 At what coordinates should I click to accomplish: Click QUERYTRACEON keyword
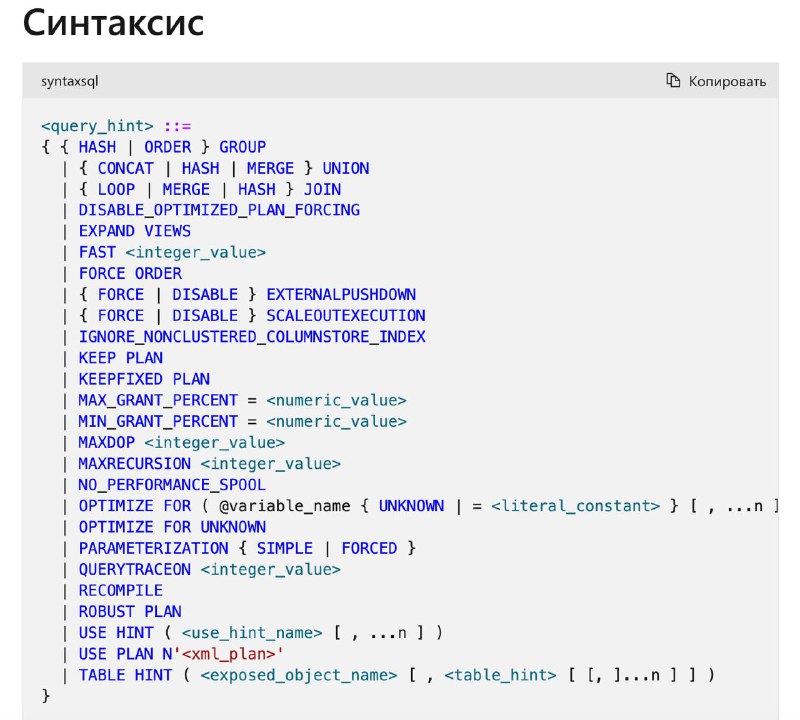[x=135, y=569]
